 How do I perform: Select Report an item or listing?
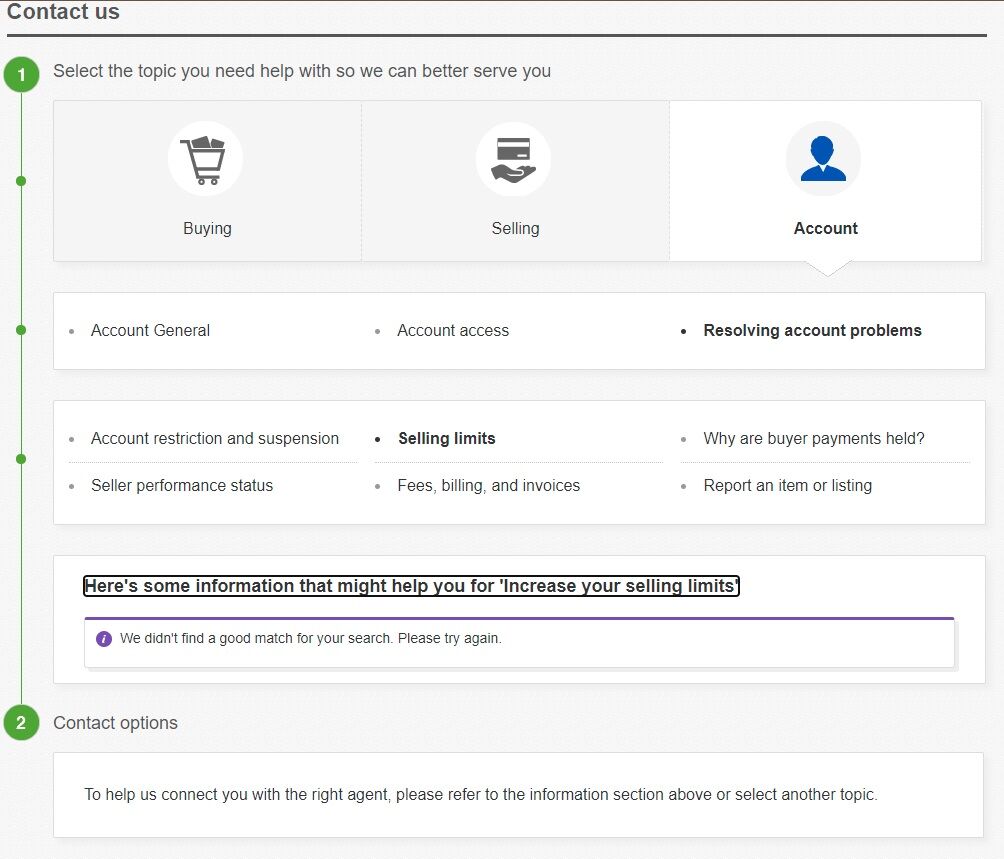(787, 485)
